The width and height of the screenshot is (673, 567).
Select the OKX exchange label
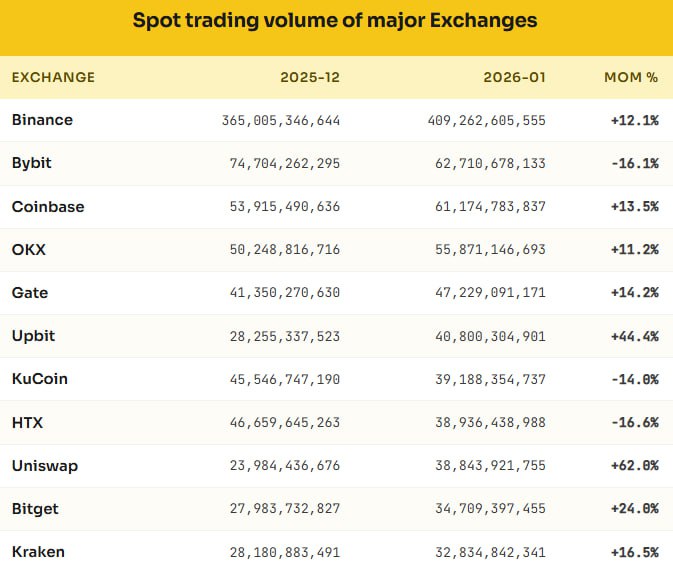(x=29, y=250)
